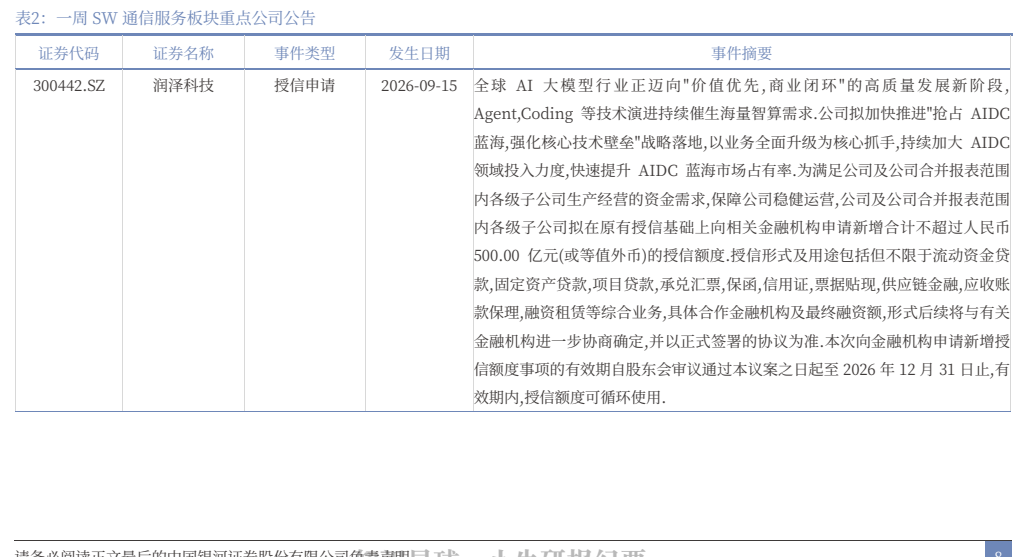The height and width of the screenshot is (557, 1027).
Task: Select the '证券代码' column header
Action: click(69, 54)
